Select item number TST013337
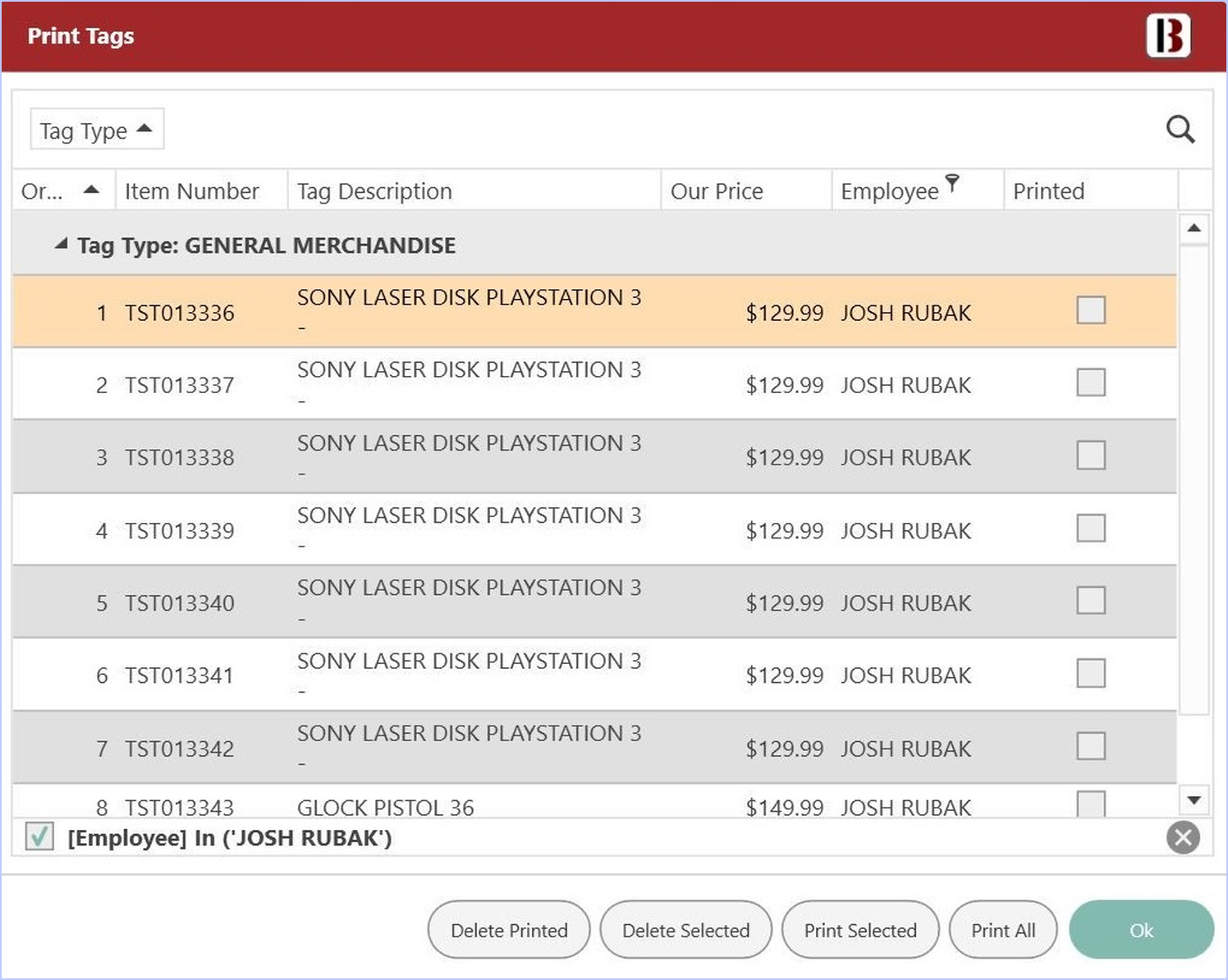 (x=180, y=385)
